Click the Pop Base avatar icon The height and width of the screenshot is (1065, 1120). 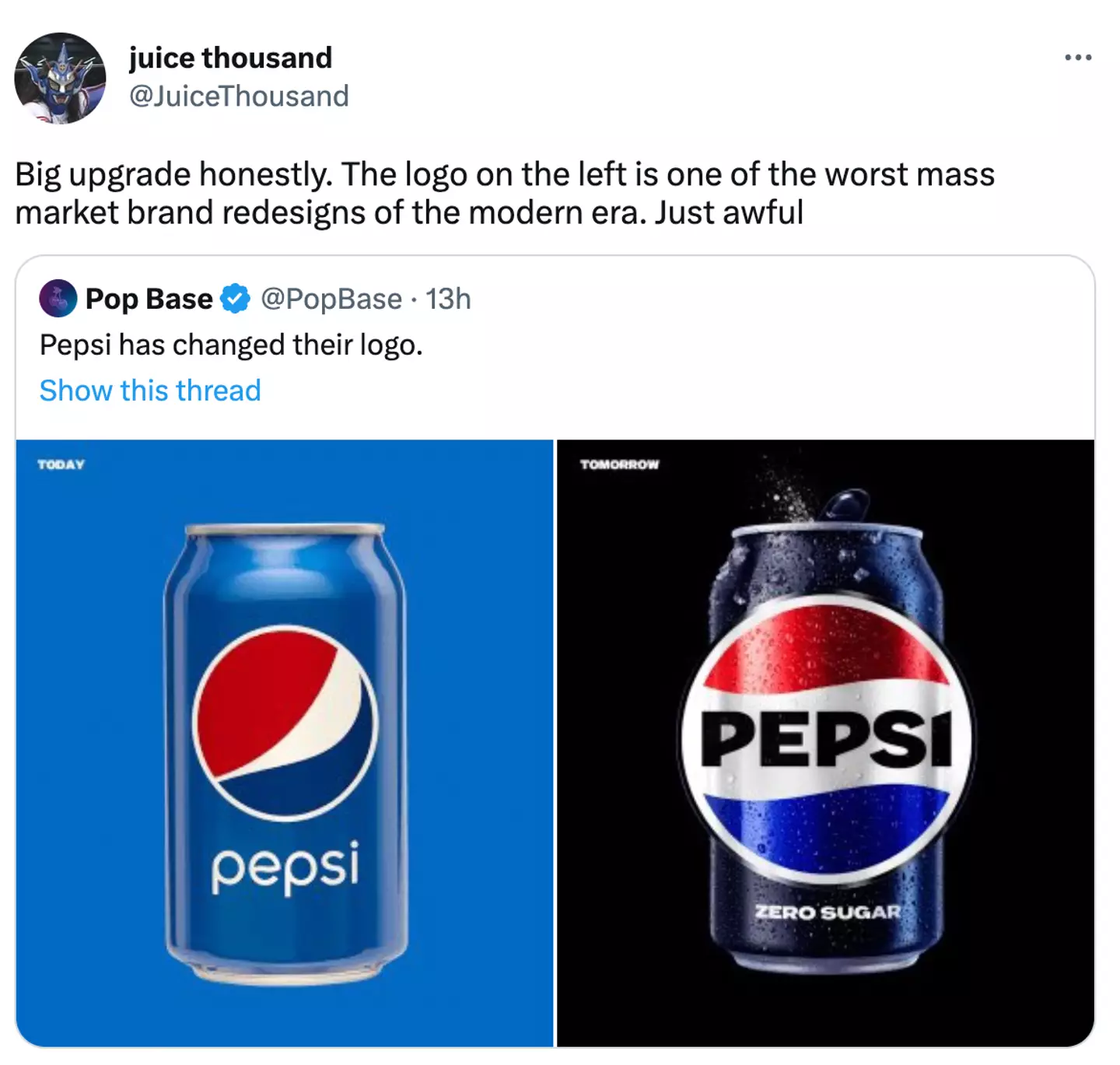58,299
